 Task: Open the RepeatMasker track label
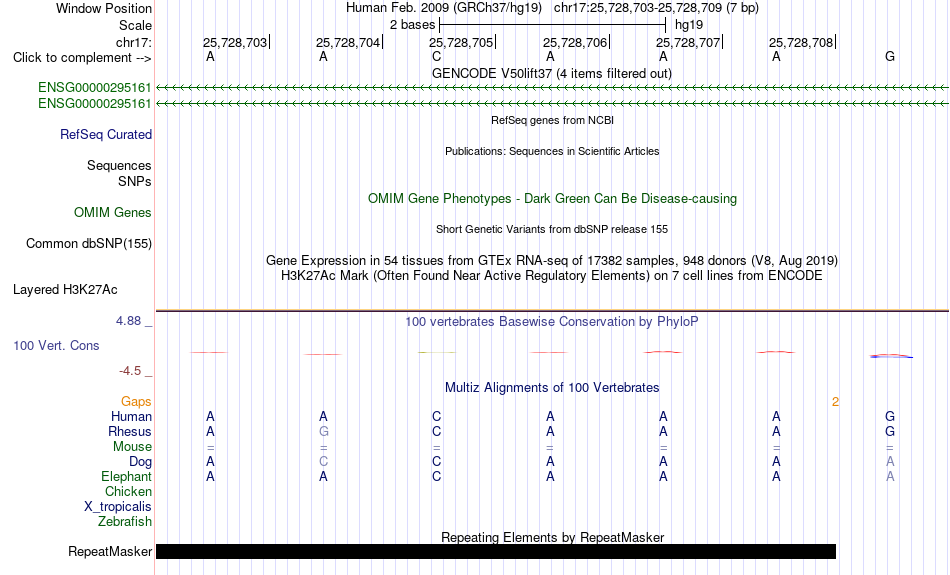(x=110, y=551)
